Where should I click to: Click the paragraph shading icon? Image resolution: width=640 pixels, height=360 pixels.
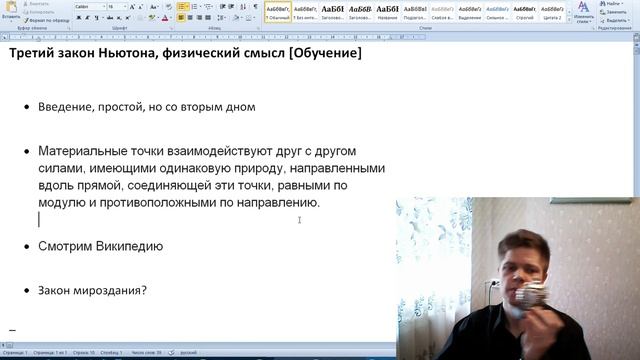236,18
